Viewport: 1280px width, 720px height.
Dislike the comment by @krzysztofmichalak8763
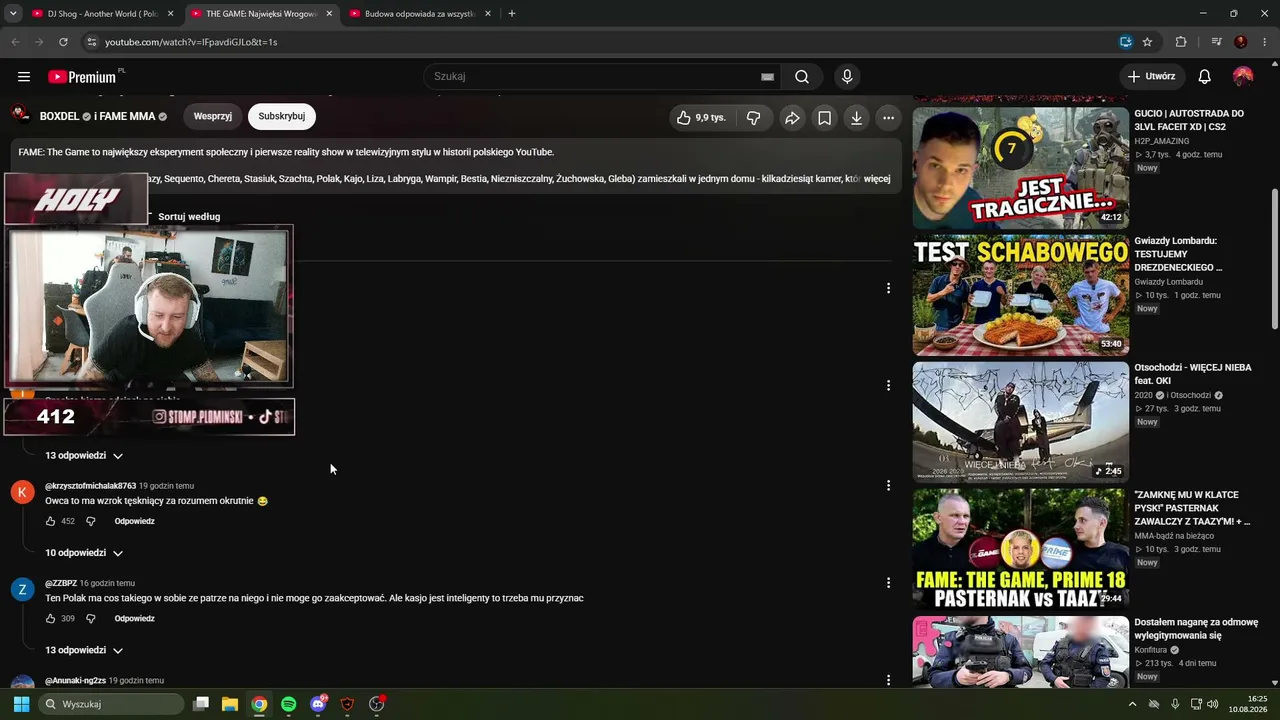[x=90, y=521]
